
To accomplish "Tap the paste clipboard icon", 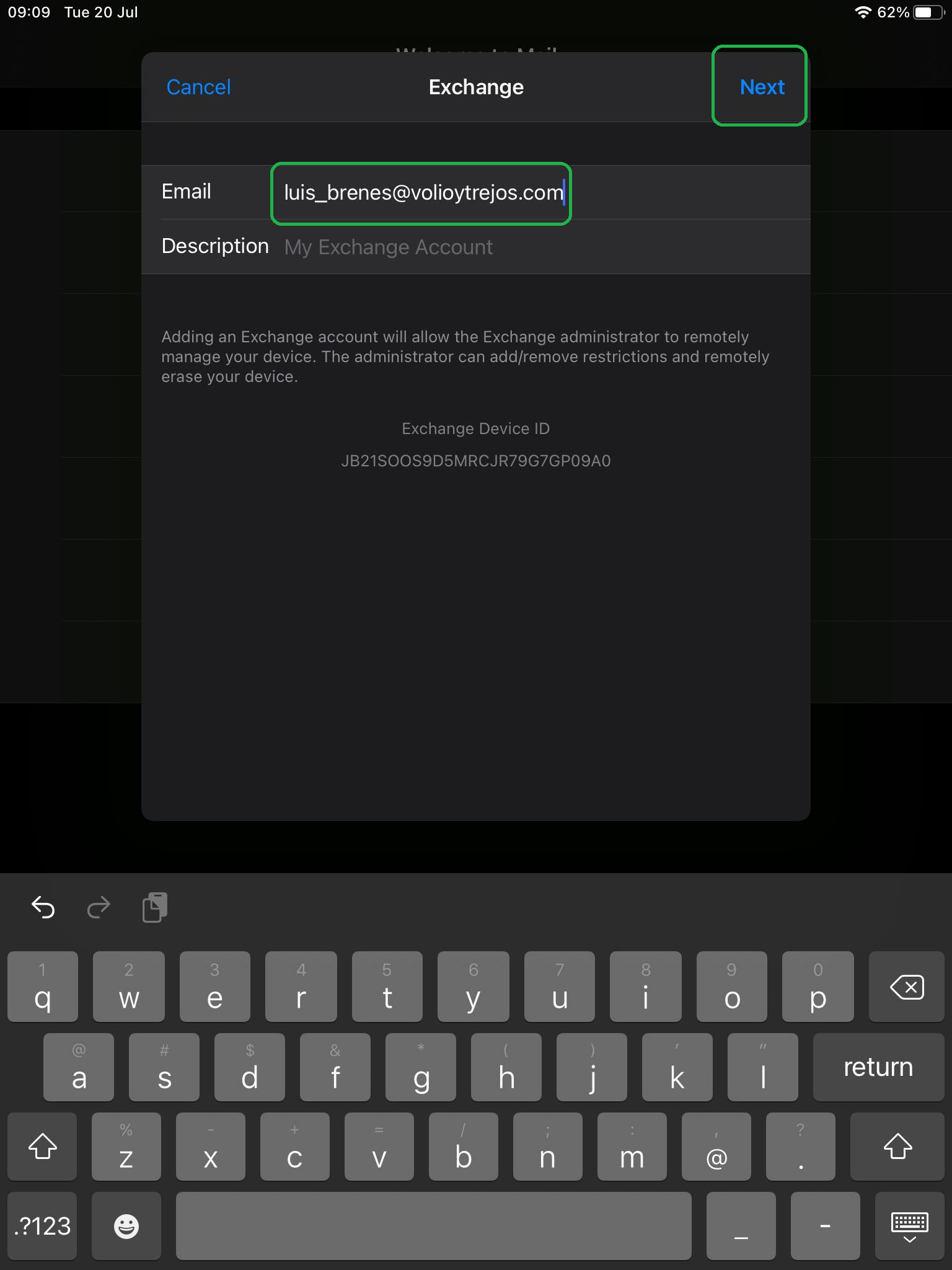I will click(x=155, y=908).
